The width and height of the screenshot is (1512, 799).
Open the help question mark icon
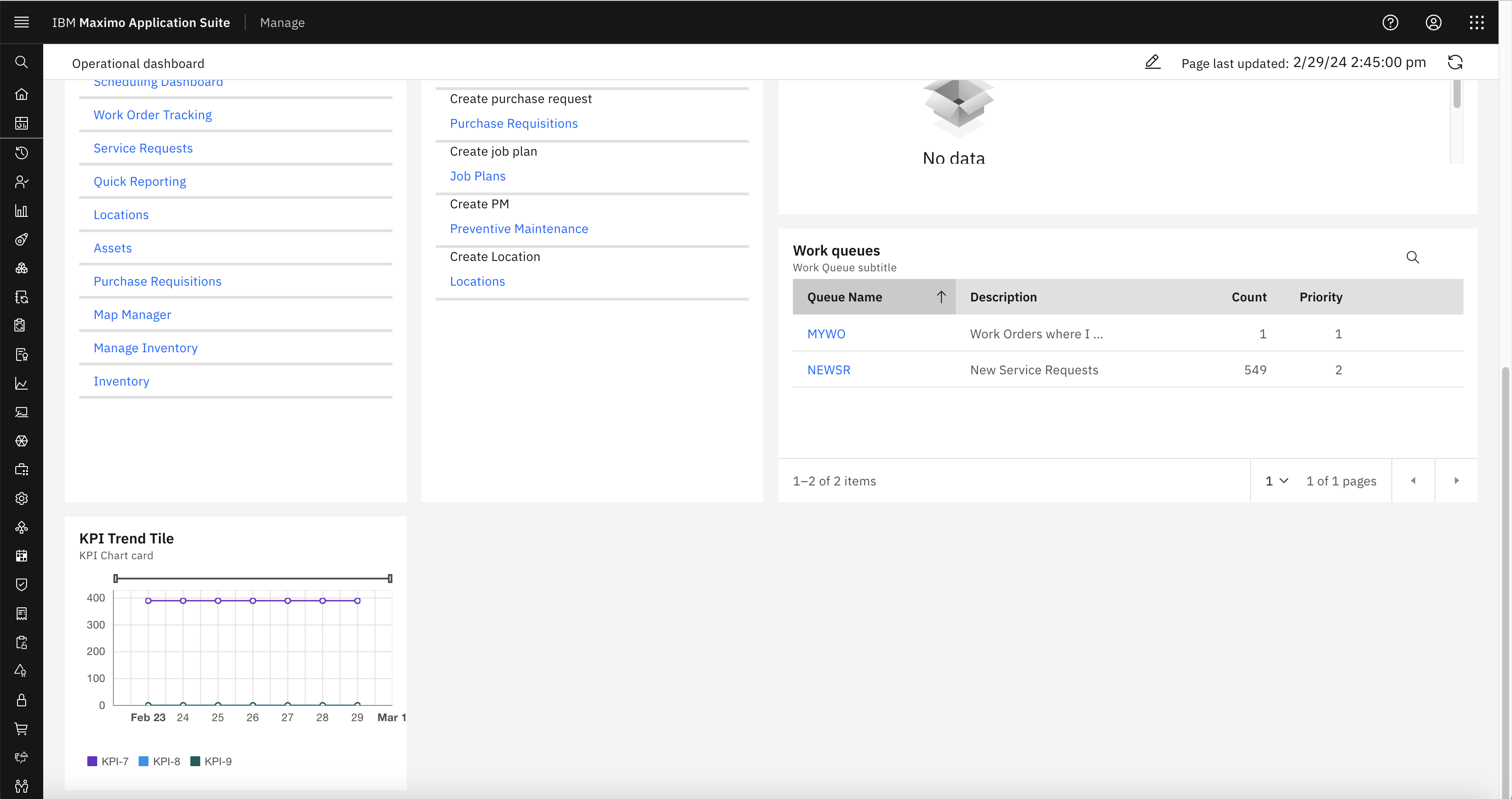(1390, 22)
